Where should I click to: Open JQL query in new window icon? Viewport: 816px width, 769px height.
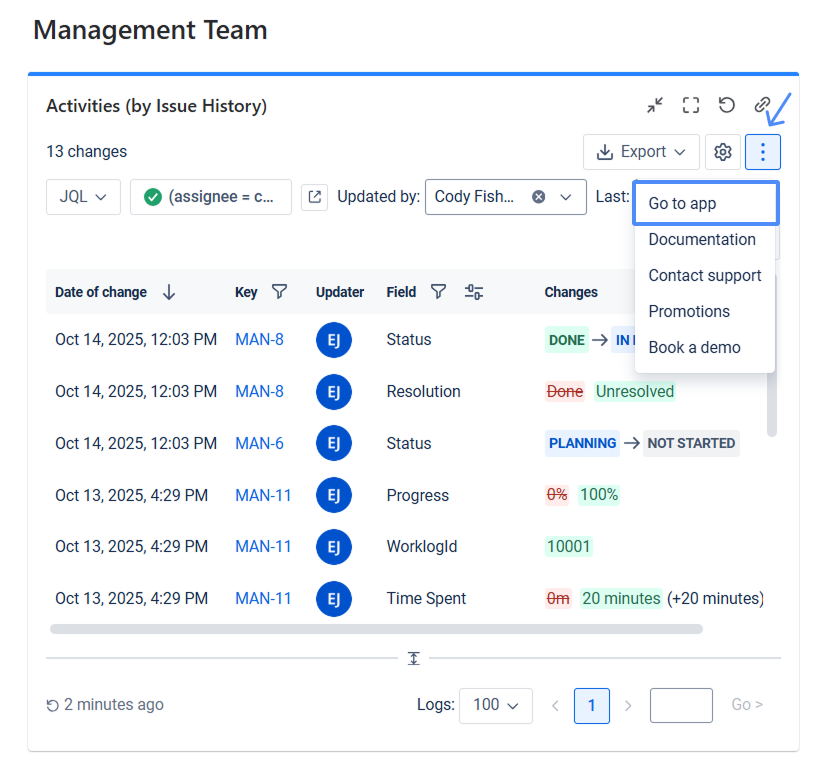[x=314, y=197]
